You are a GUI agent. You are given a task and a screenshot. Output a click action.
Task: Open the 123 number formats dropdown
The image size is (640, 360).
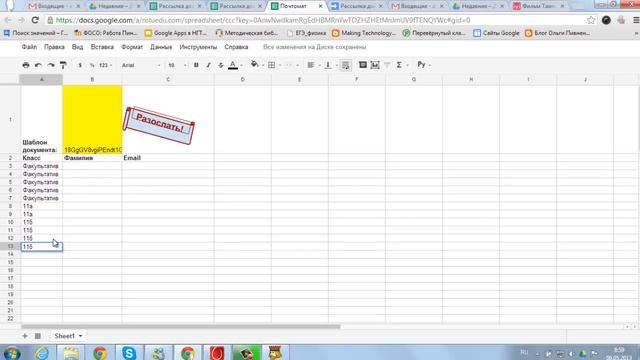(105, 65)
